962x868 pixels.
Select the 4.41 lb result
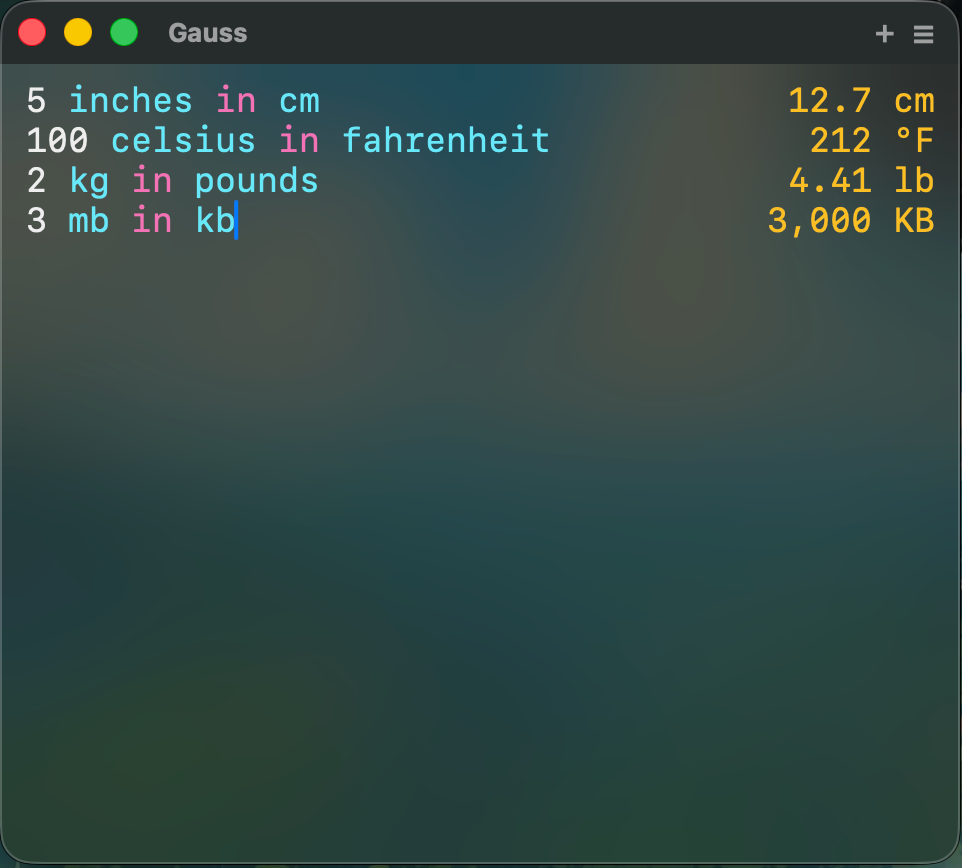pyautogui.click(x=861, y=180)
